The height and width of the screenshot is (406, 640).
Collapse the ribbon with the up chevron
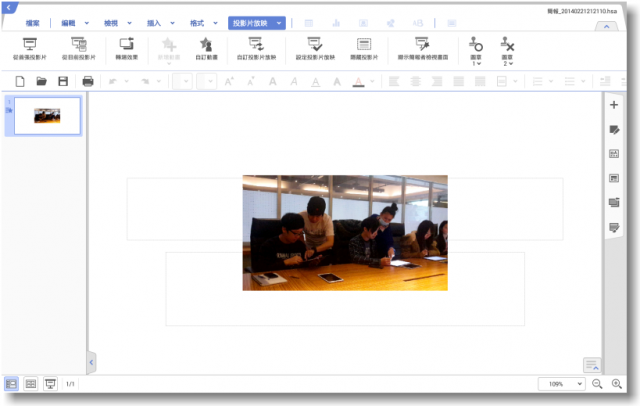click(x=607, y=27)
